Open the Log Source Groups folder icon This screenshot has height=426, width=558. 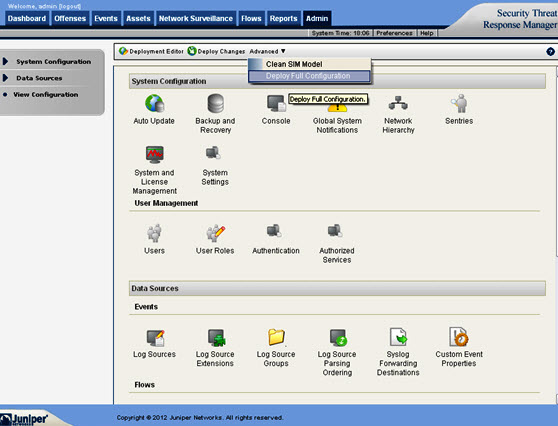pos(277,337)
